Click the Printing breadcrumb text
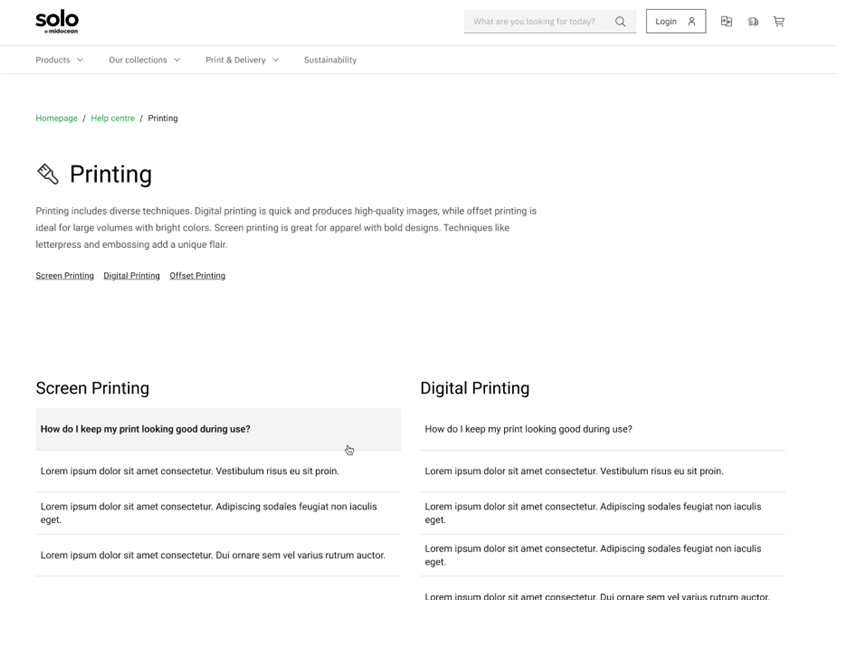The width and height of the screenshot is (851, 645). 163,118
